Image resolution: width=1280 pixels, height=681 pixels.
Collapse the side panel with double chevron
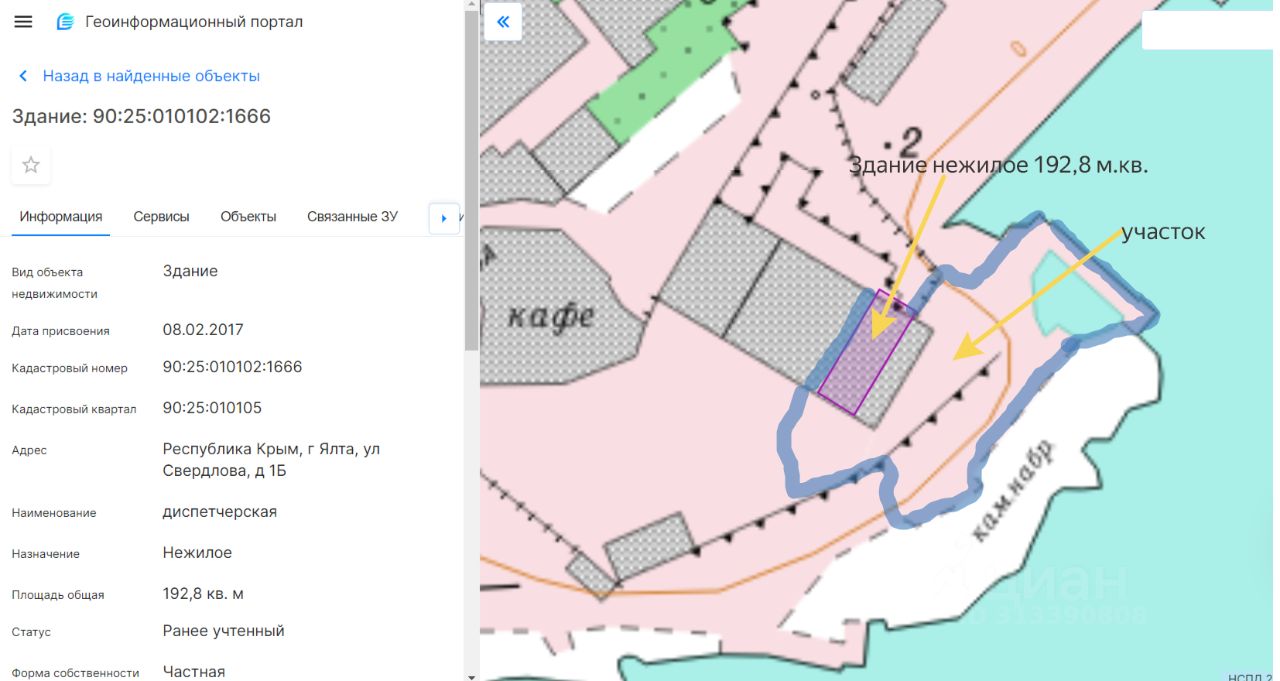pyautogui.click(x=503, y=21)
